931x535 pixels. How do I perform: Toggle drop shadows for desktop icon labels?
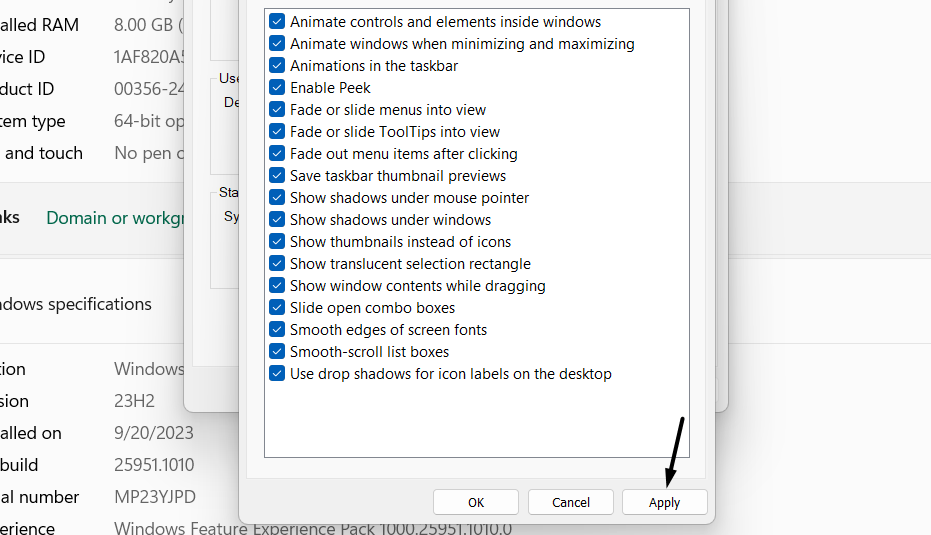(277, 374)
